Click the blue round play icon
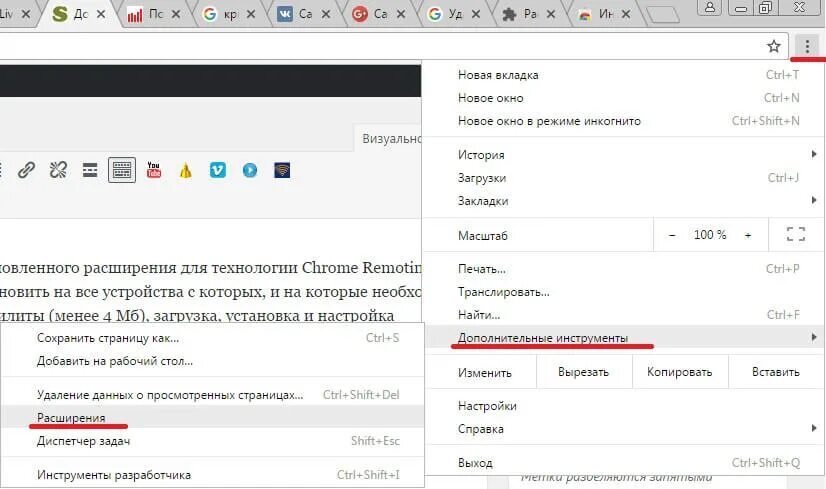Screen dimensions: 826x489 pyautogui.click(x=250, y=170)
